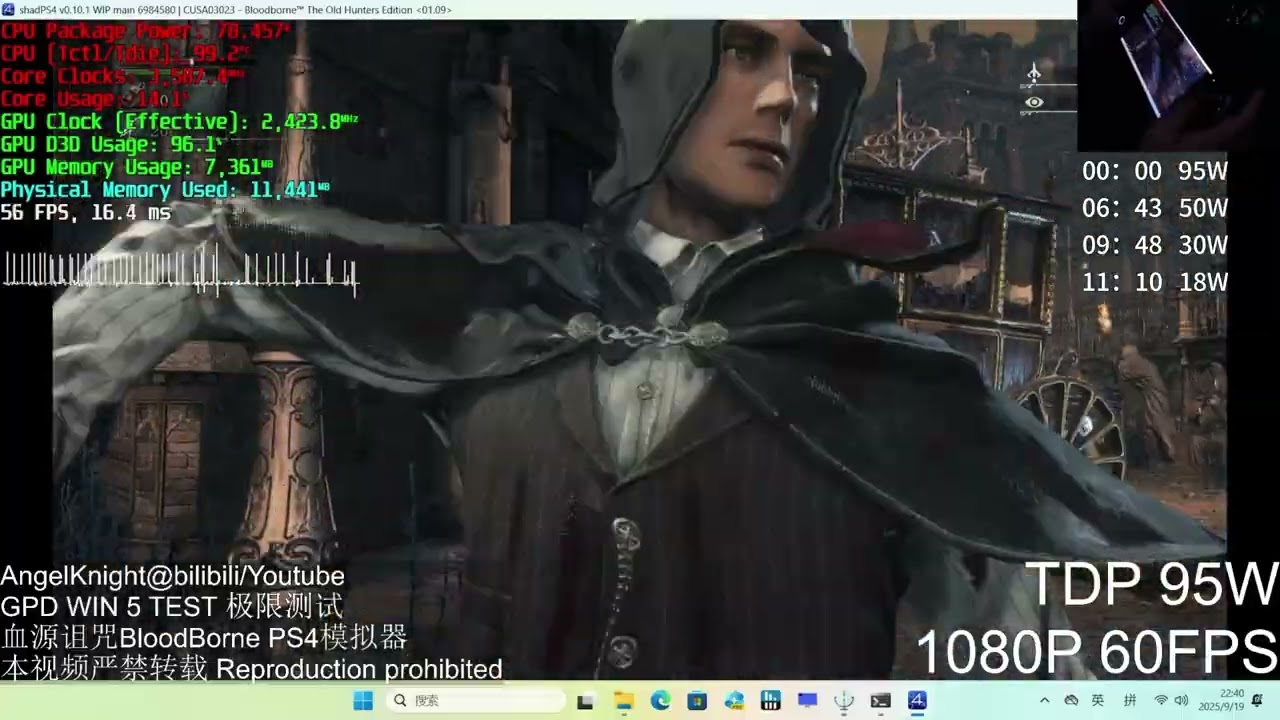Click the shadPS4 Bloodborne window title text

click(x=235, y=9)
